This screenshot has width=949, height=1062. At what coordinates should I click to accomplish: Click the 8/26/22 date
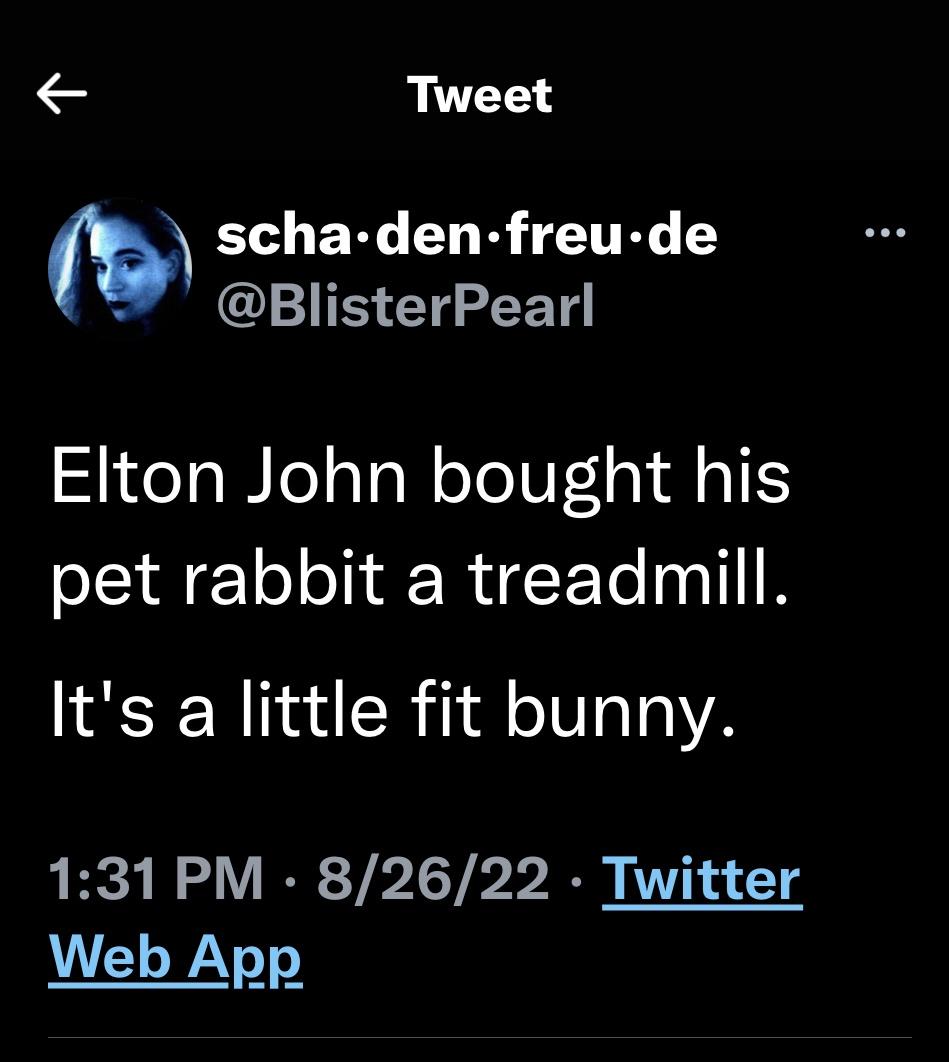click(x=432, y=880)
